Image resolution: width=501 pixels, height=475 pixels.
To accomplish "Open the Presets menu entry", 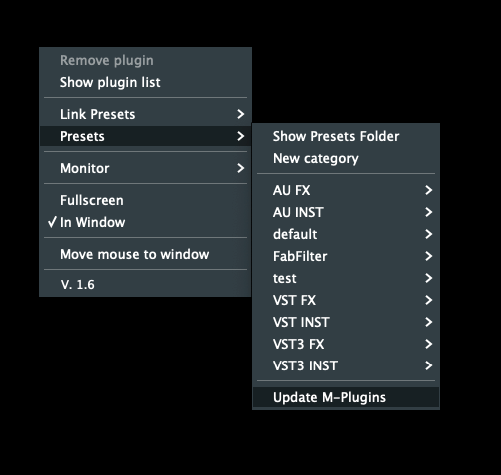I will coord(145,136).
